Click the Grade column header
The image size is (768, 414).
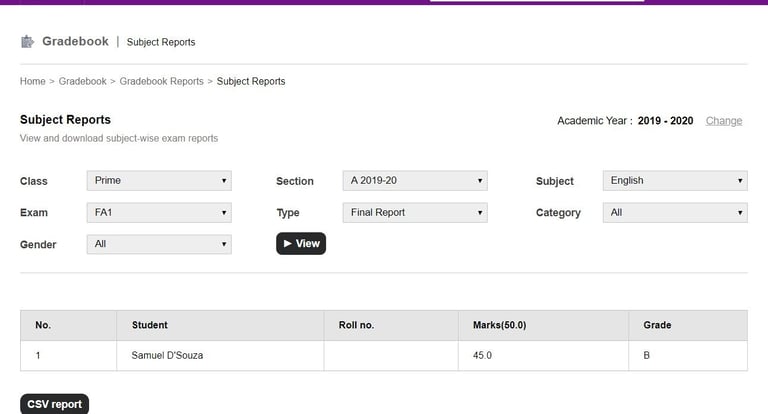pyautogui.click(x=657, y=325)
